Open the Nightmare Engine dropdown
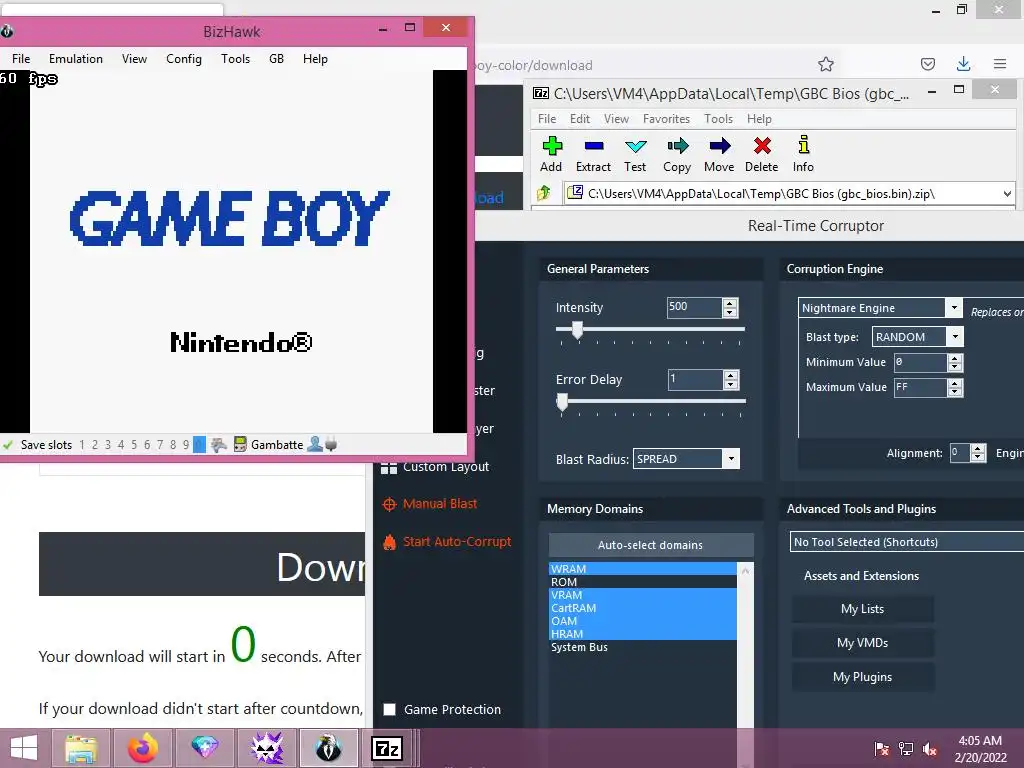The height and width of the screenshot is (768, 1024). point(953,308)
